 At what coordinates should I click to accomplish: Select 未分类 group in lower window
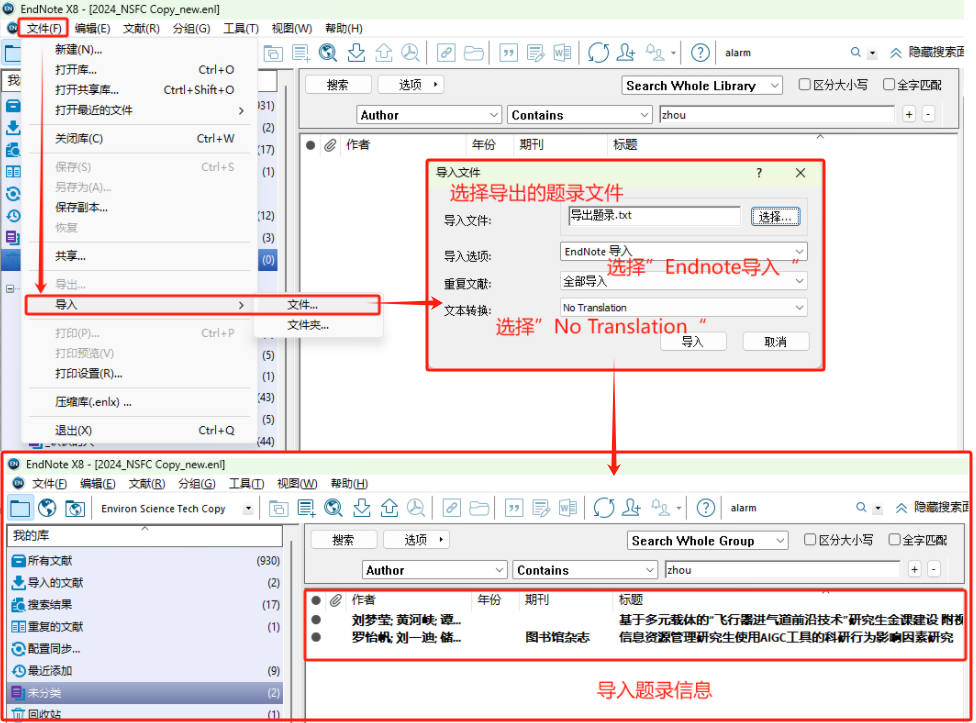click(146, 693)
